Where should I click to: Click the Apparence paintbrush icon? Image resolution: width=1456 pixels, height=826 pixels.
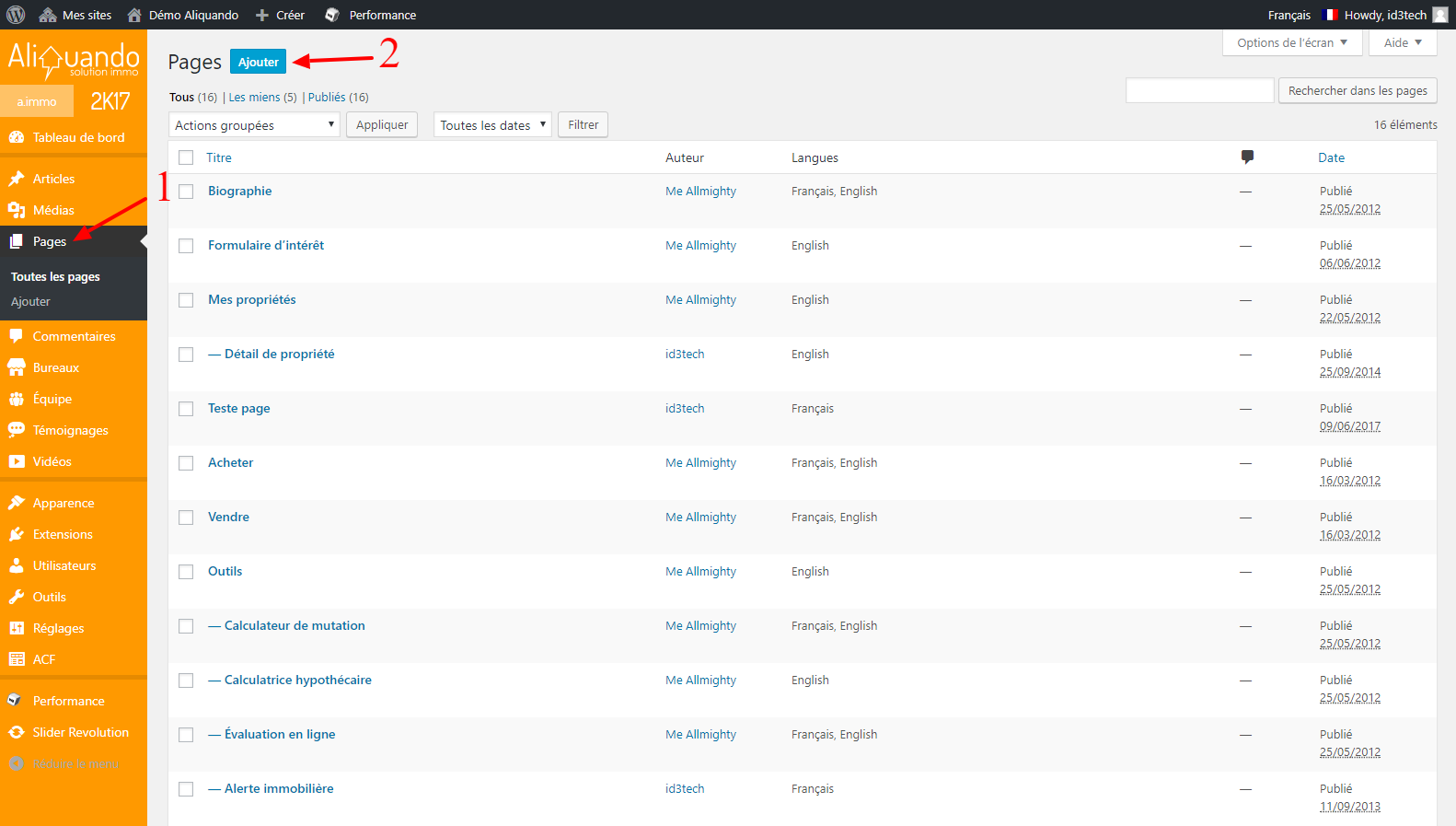click(17, 503)
